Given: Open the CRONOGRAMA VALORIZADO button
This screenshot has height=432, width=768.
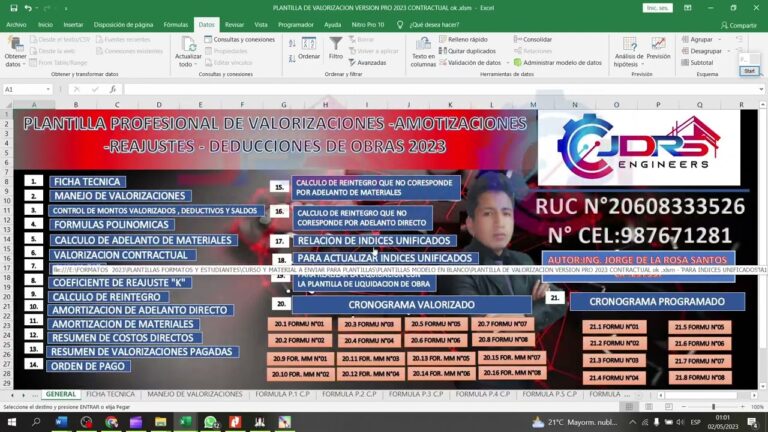Looking at the screenshot, I should [411, 305].
